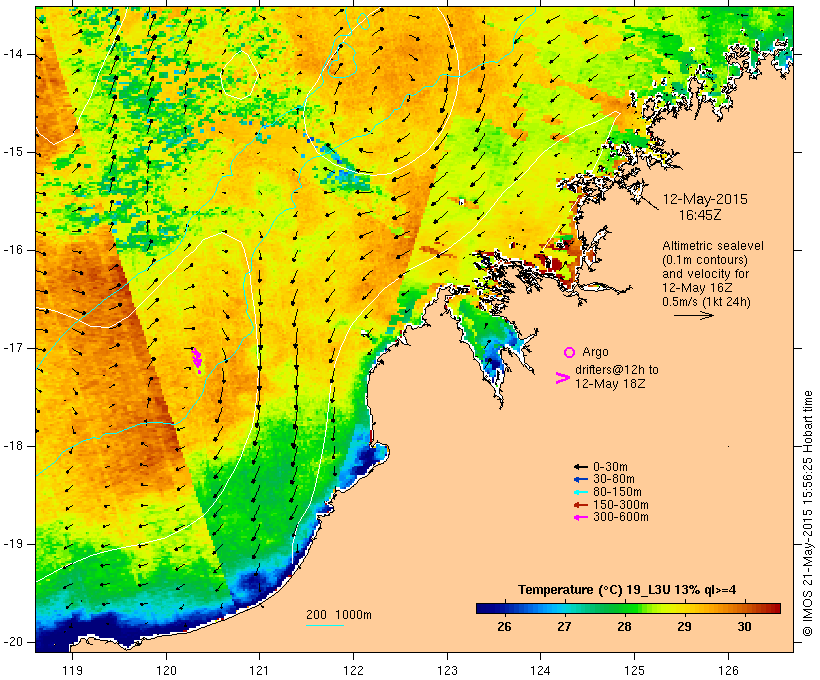Click the colorbar tick label 30

click(745, 627)
